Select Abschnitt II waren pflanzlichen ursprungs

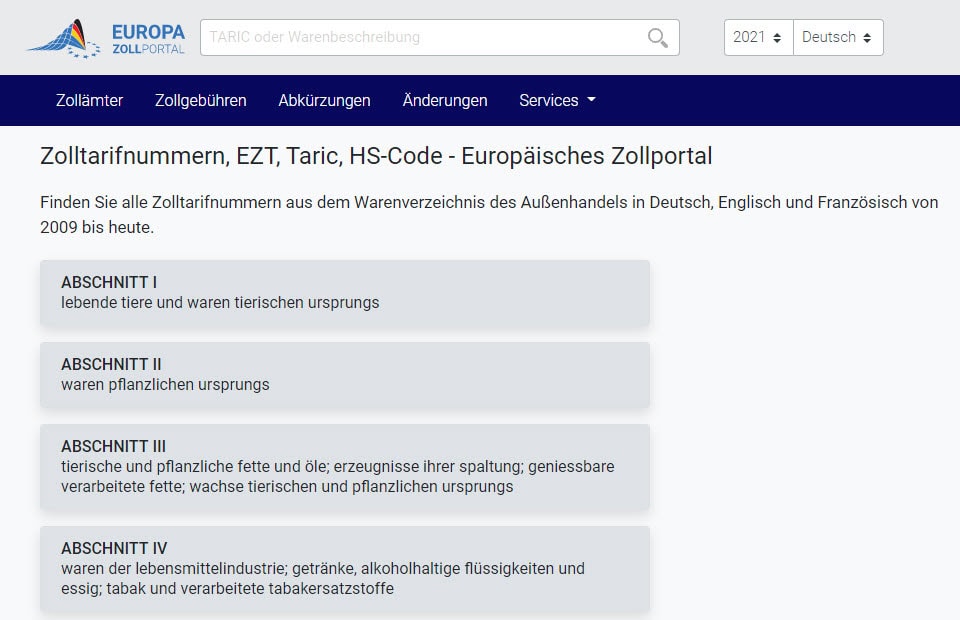pos(345,375)
